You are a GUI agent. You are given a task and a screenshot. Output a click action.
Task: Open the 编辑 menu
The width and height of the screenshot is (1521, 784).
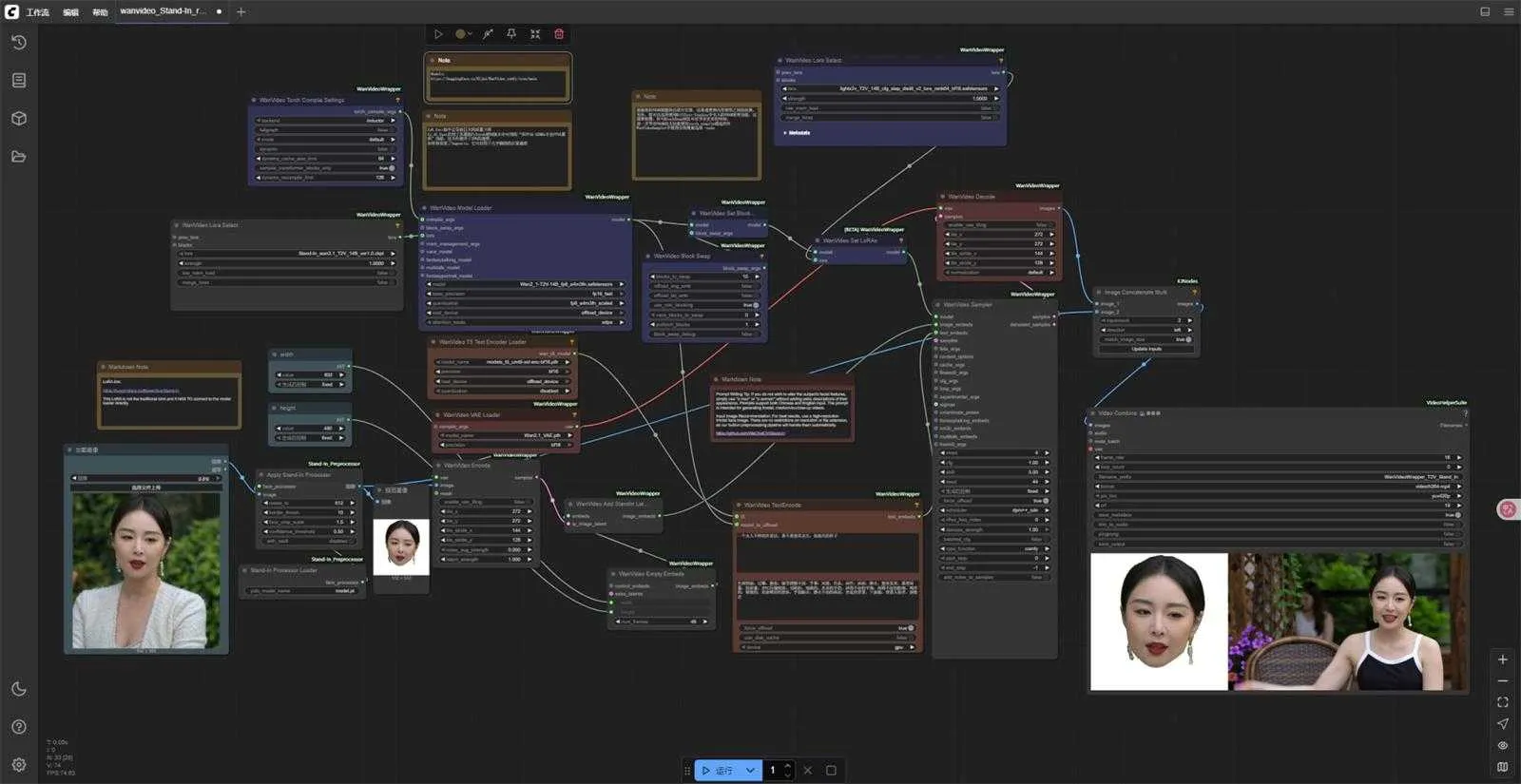[70, 12]
